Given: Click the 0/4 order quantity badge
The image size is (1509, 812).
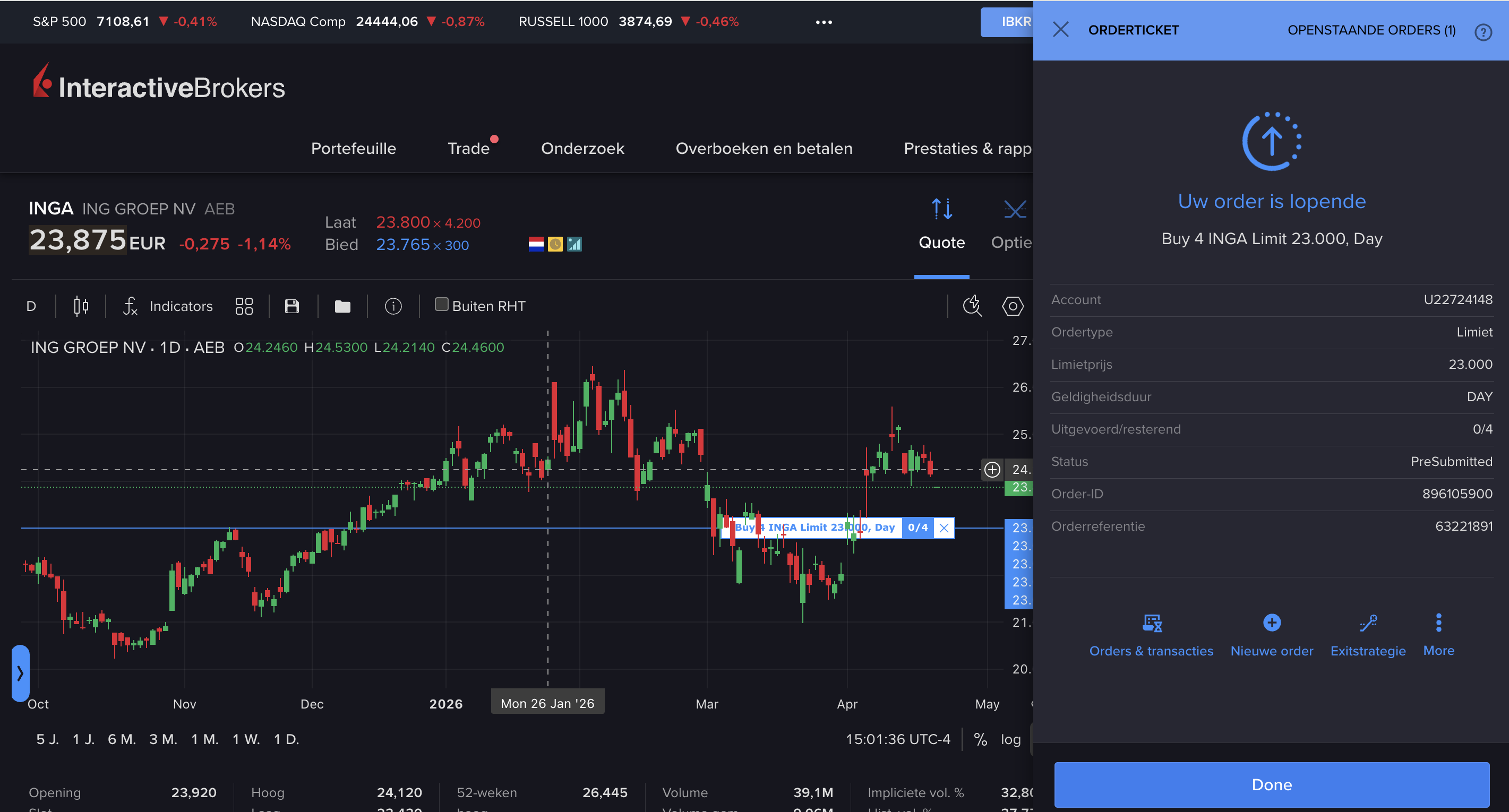Looking at the screenshot, I should pyautogui.click(x=918, y=528).
